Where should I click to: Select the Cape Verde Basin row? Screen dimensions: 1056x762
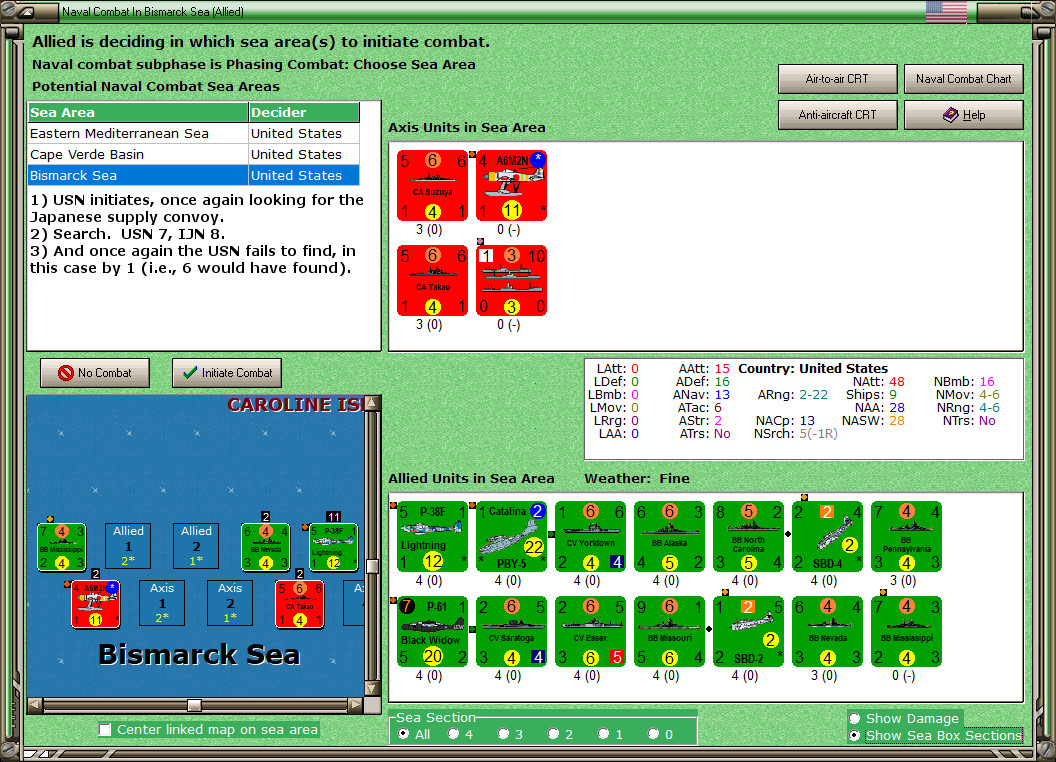tap(193, 154)
